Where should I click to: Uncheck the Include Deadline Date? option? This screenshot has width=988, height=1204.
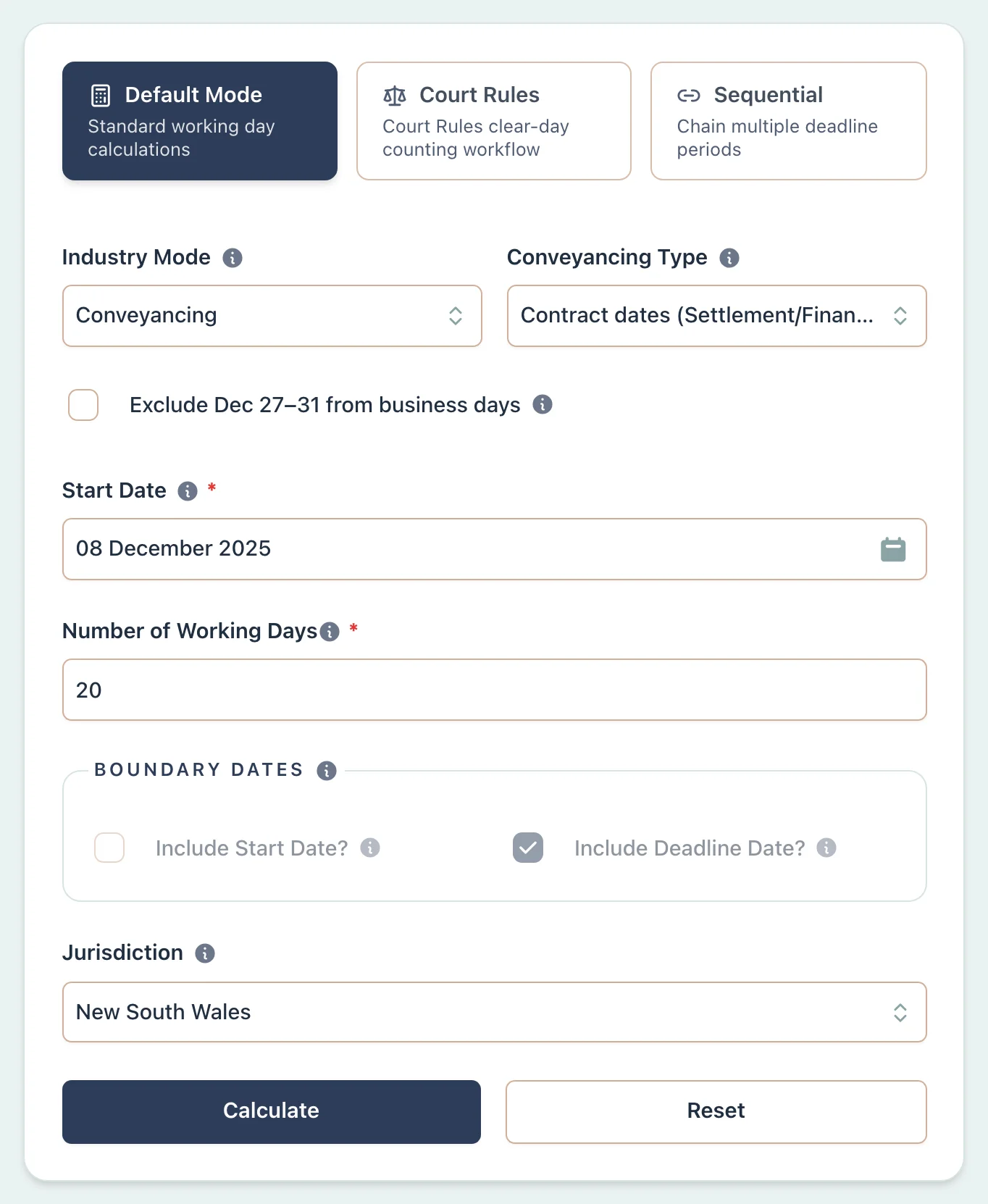pos(527,848)
